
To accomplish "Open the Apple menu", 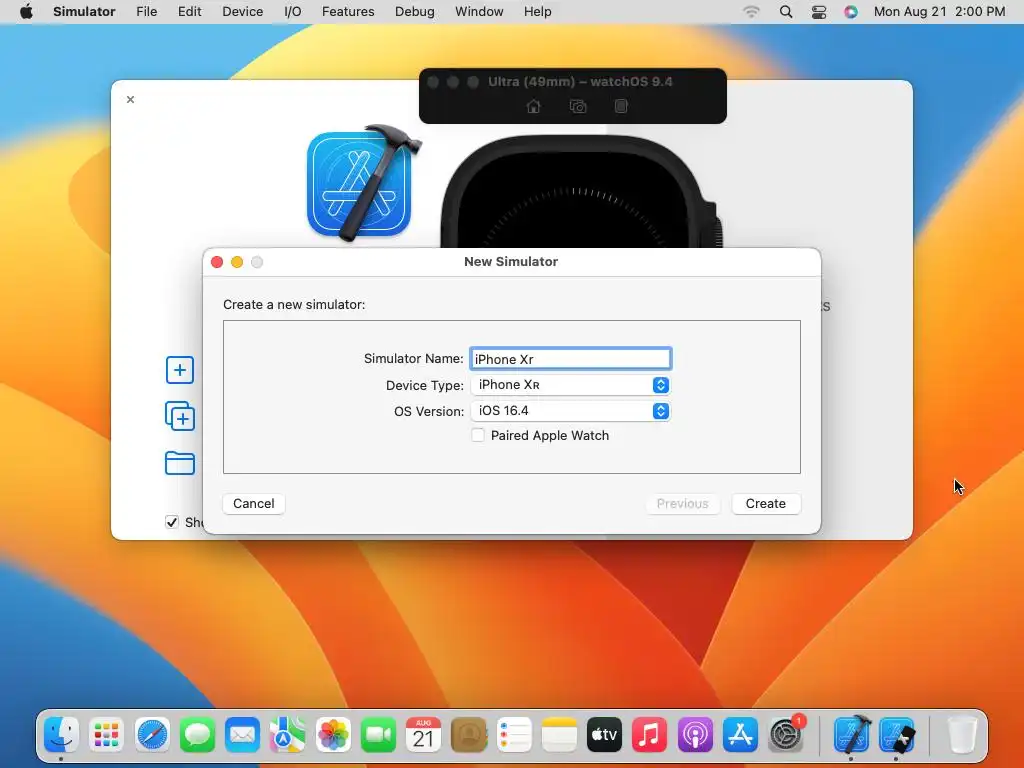I will (x=26, y=12).
